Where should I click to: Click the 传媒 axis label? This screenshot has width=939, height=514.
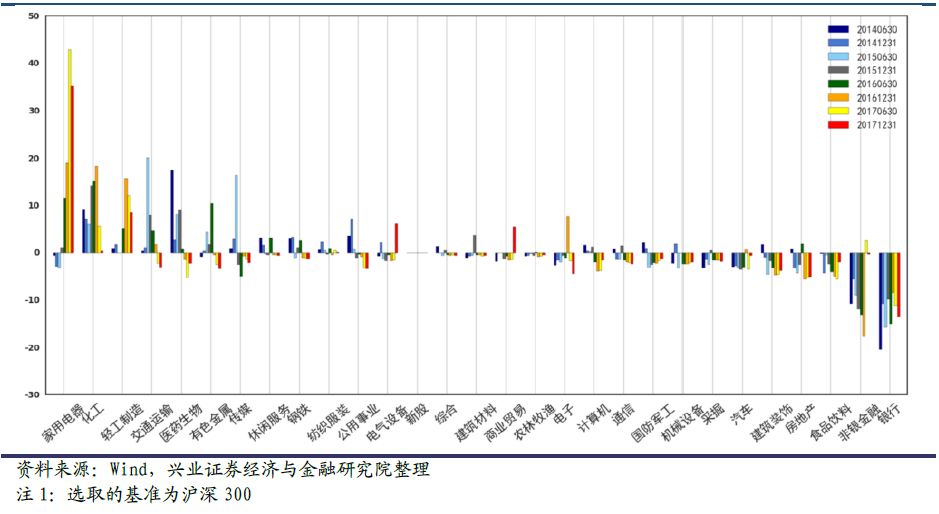[x=241, y=413]
